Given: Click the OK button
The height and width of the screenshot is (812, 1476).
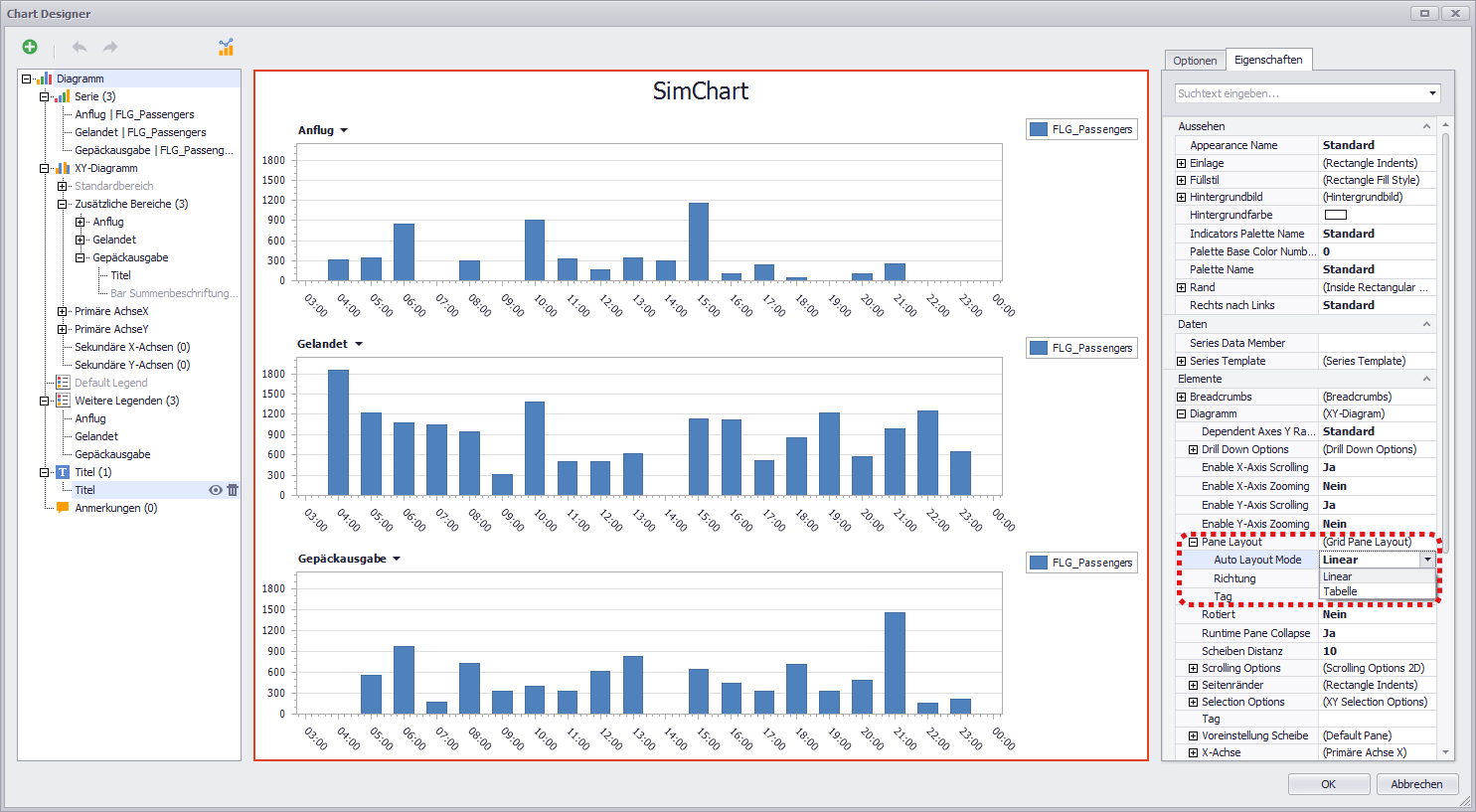Looking at the screenshot, I should (1328, 784).
